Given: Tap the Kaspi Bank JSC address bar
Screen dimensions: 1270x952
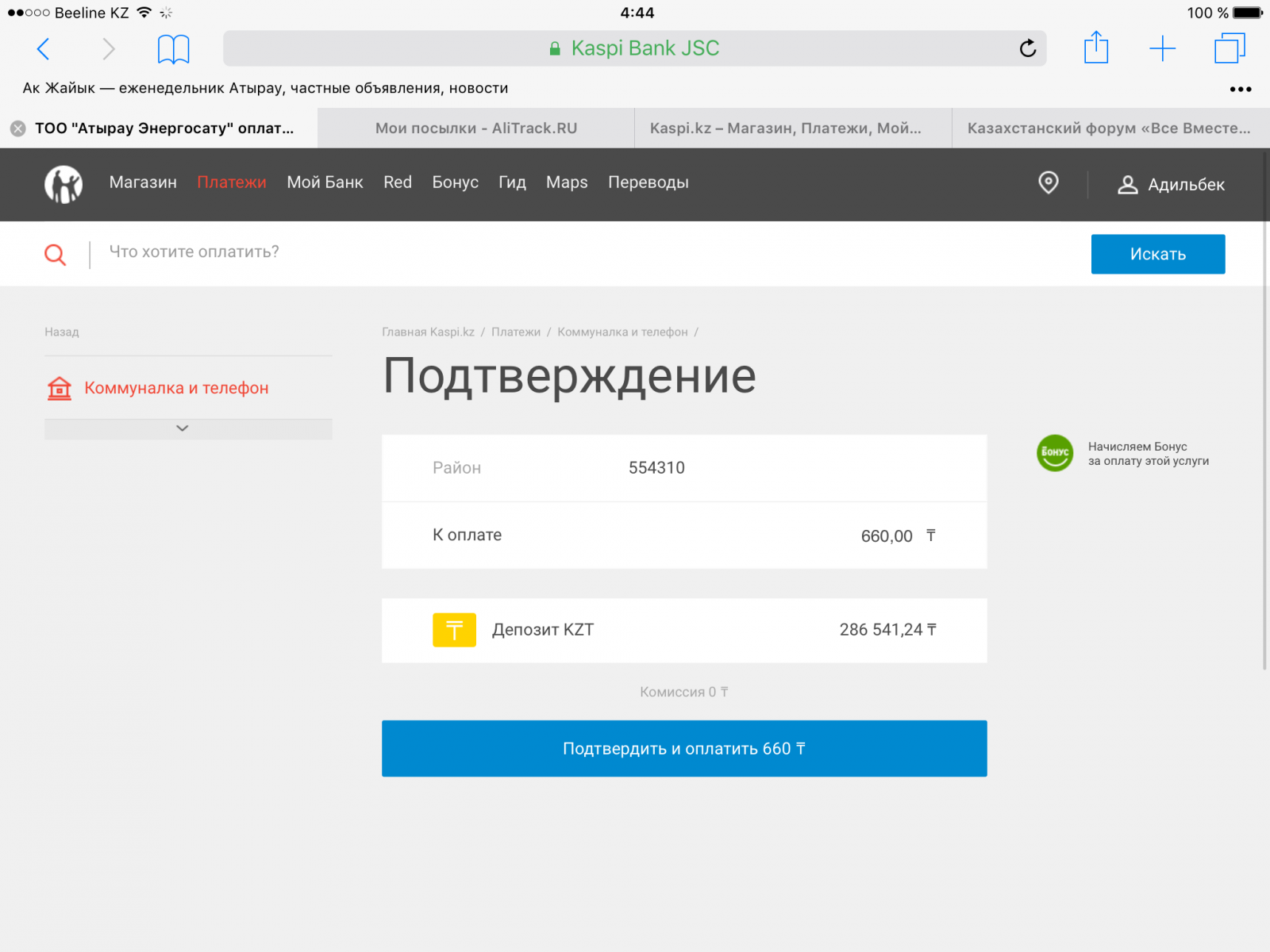Looking at the screenshot, I should 634,48.
